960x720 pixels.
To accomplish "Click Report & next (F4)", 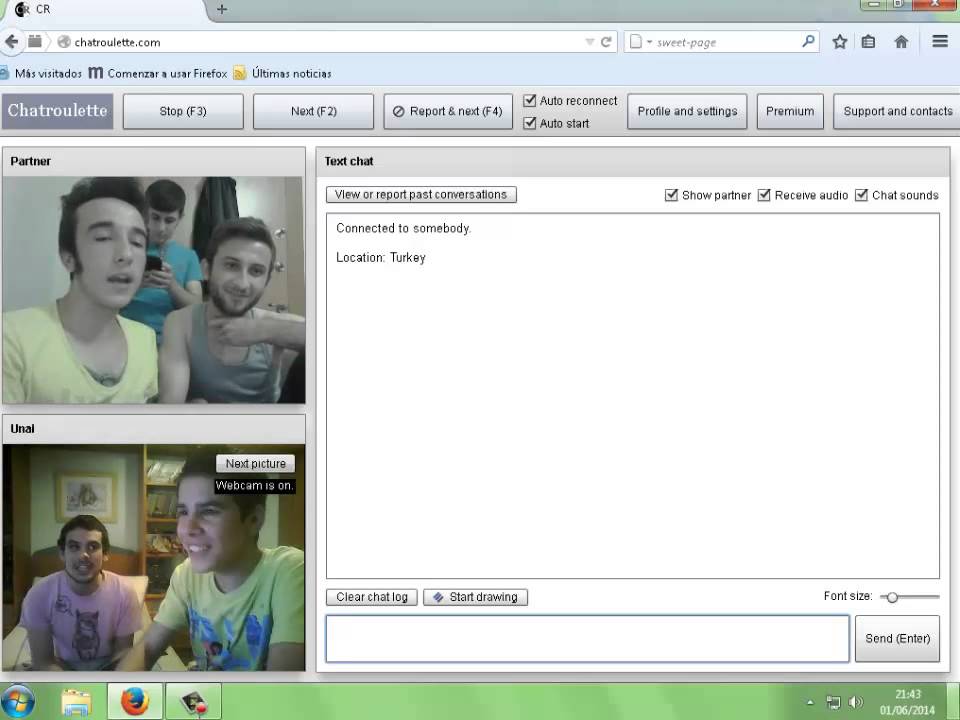I will tap(448, 111).
